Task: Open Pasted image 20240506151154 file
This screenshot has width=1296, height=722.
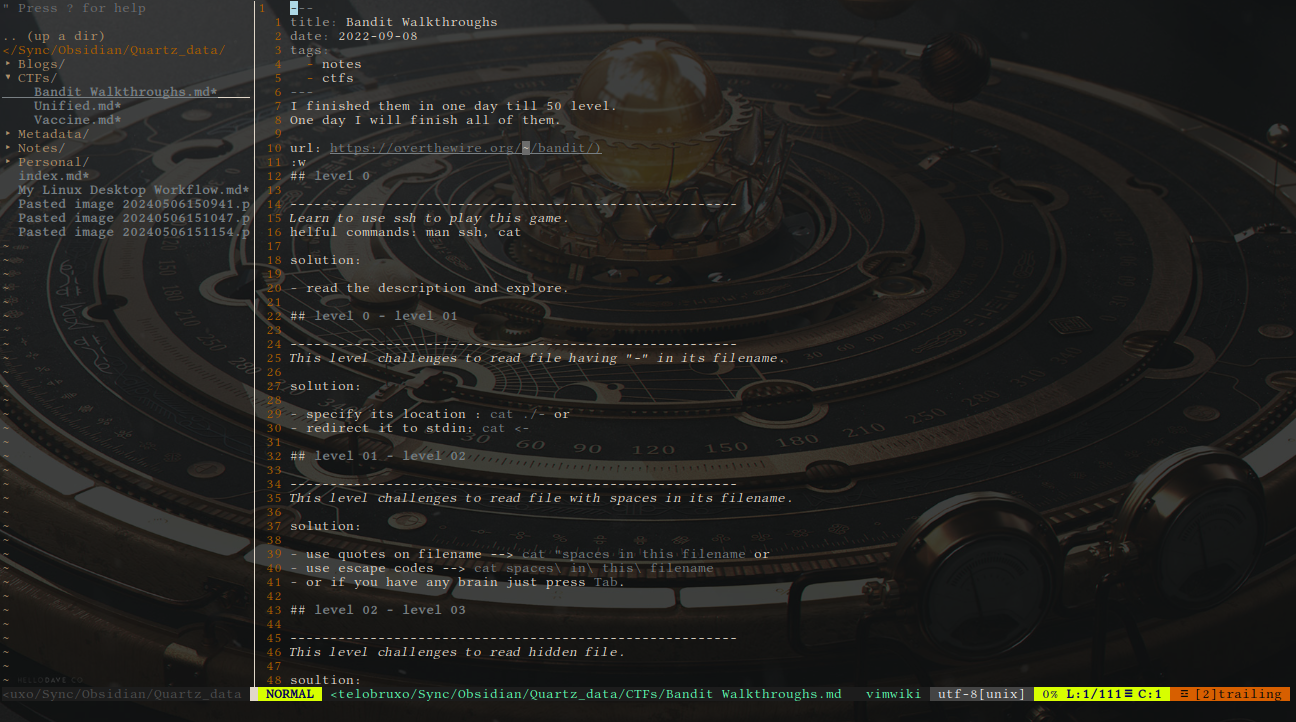Action: click(x=134, y=232)
